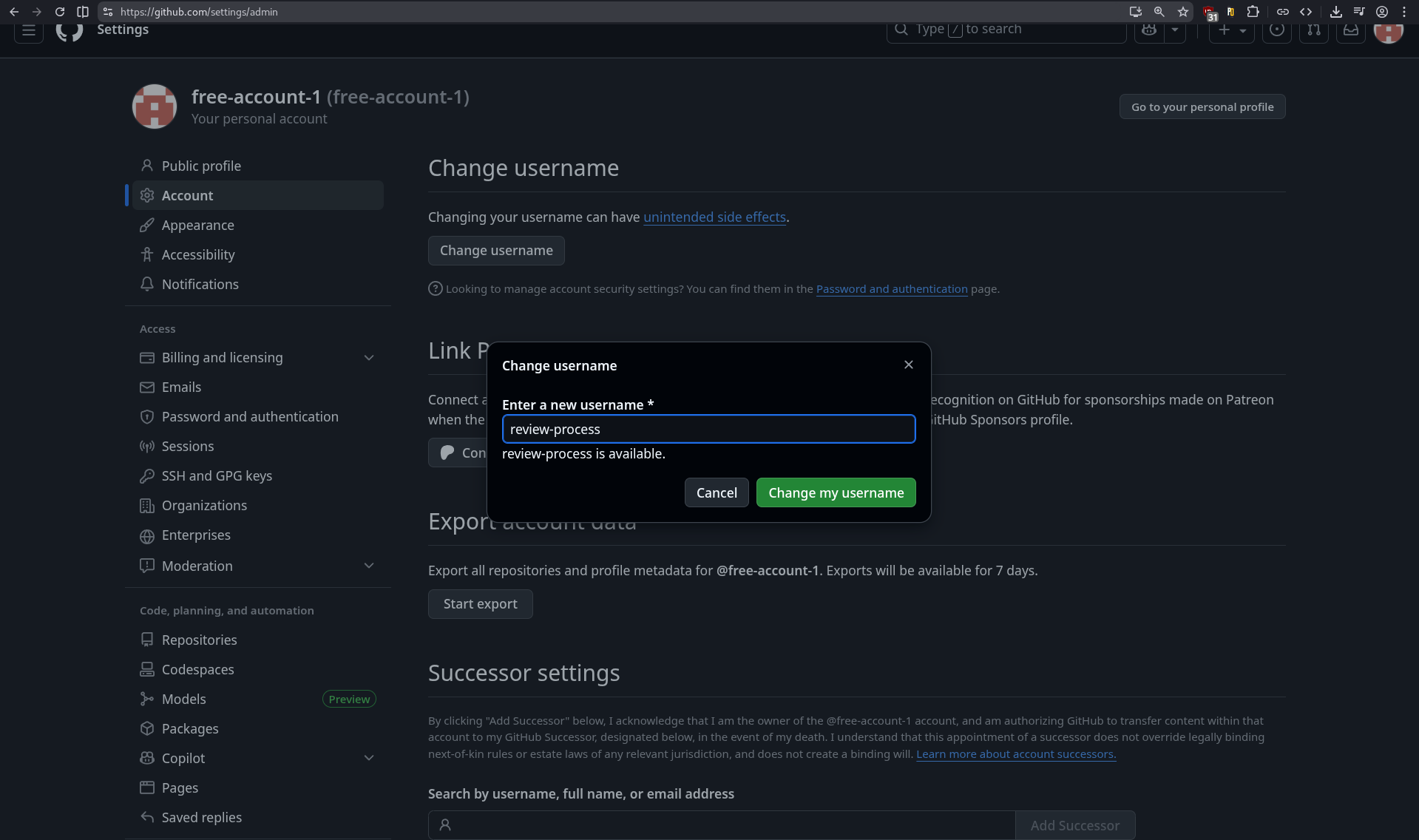This screenshot has width=1419, height=840.
Task: Click the help icon beside the security note
Action: [435, 288]
